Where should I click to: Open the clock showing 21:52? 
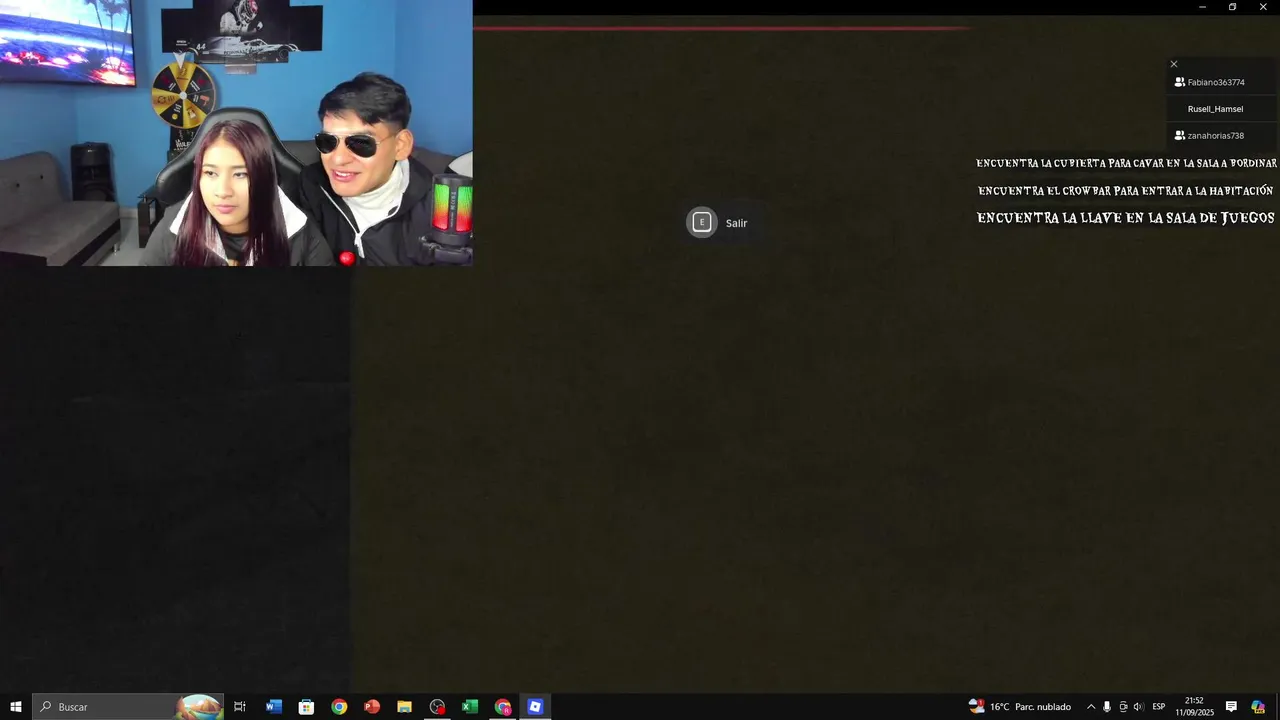pos(1194,707)
